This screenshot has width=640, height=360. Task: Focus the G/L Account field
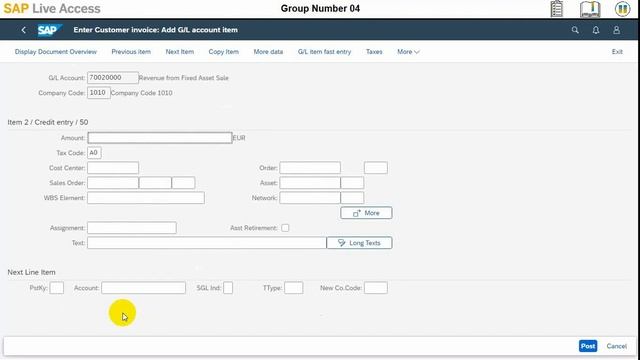[113, 78]
